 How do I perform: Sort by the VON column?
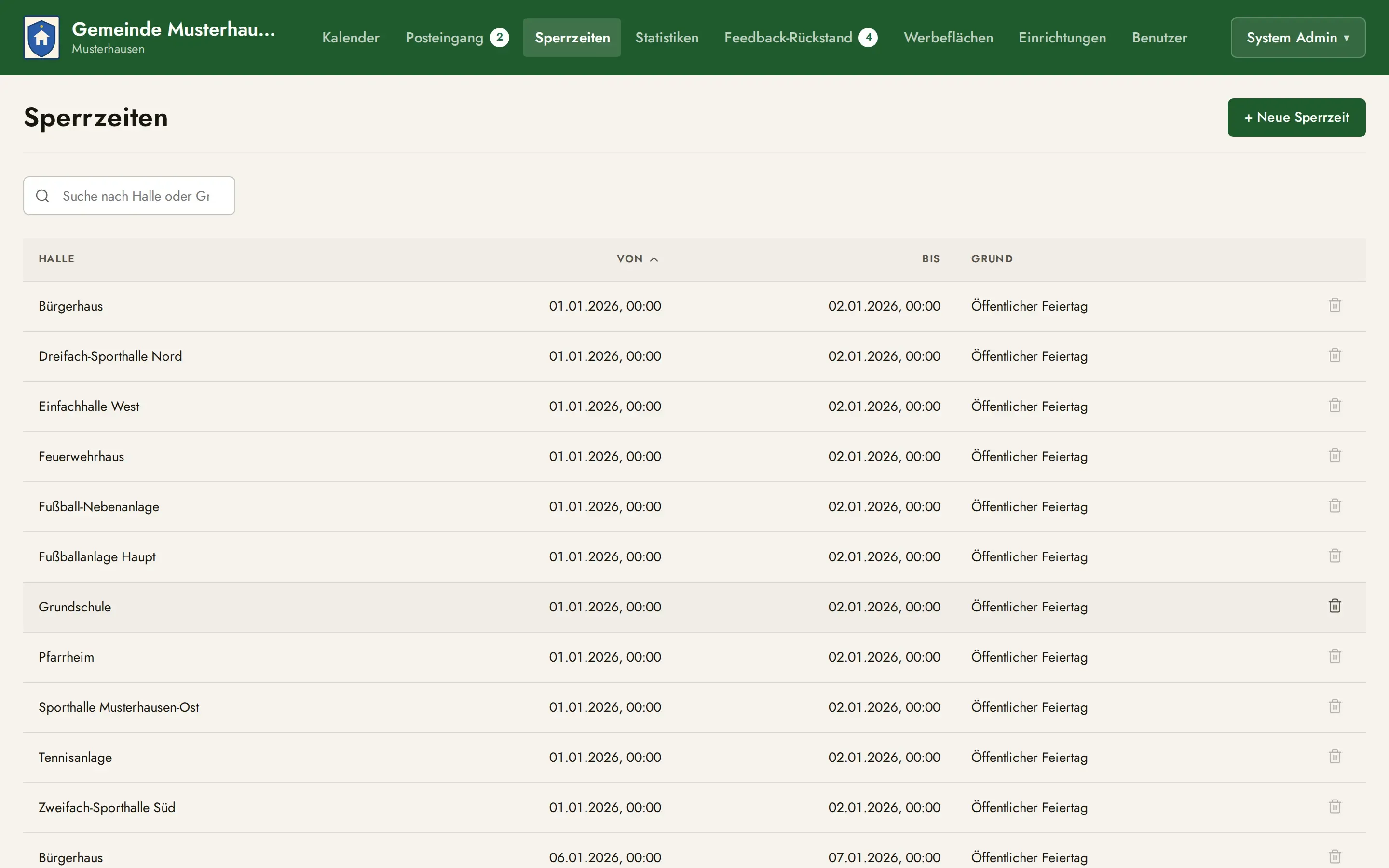tap(637, 259)
